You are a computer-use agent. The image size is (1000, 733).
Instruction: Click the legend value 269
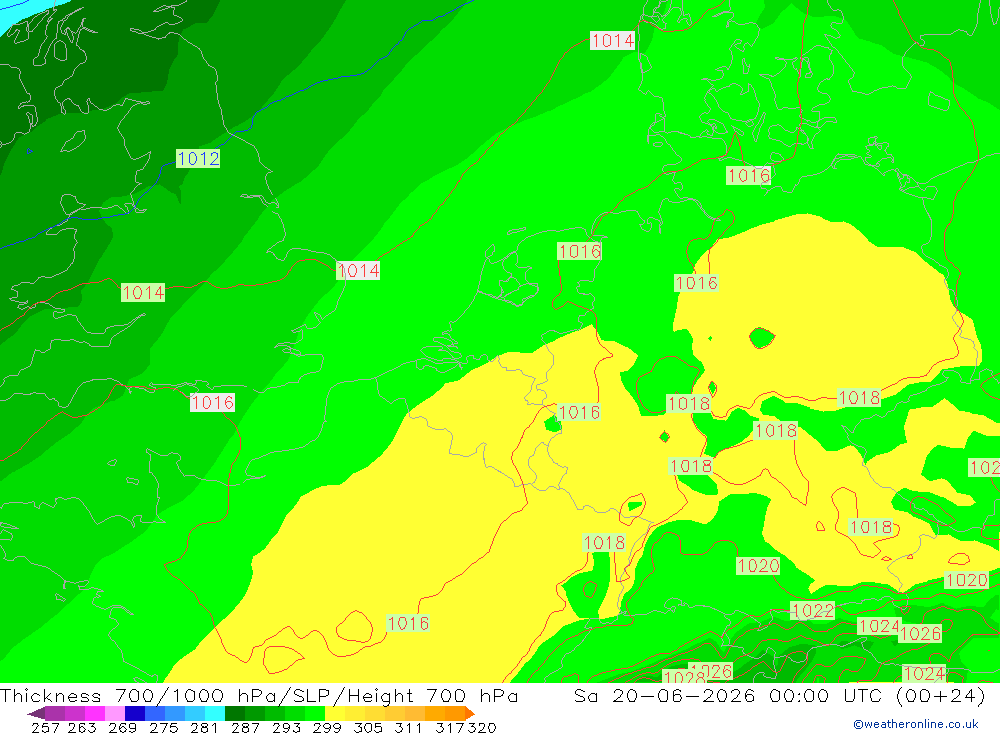[x=121, y=727]
